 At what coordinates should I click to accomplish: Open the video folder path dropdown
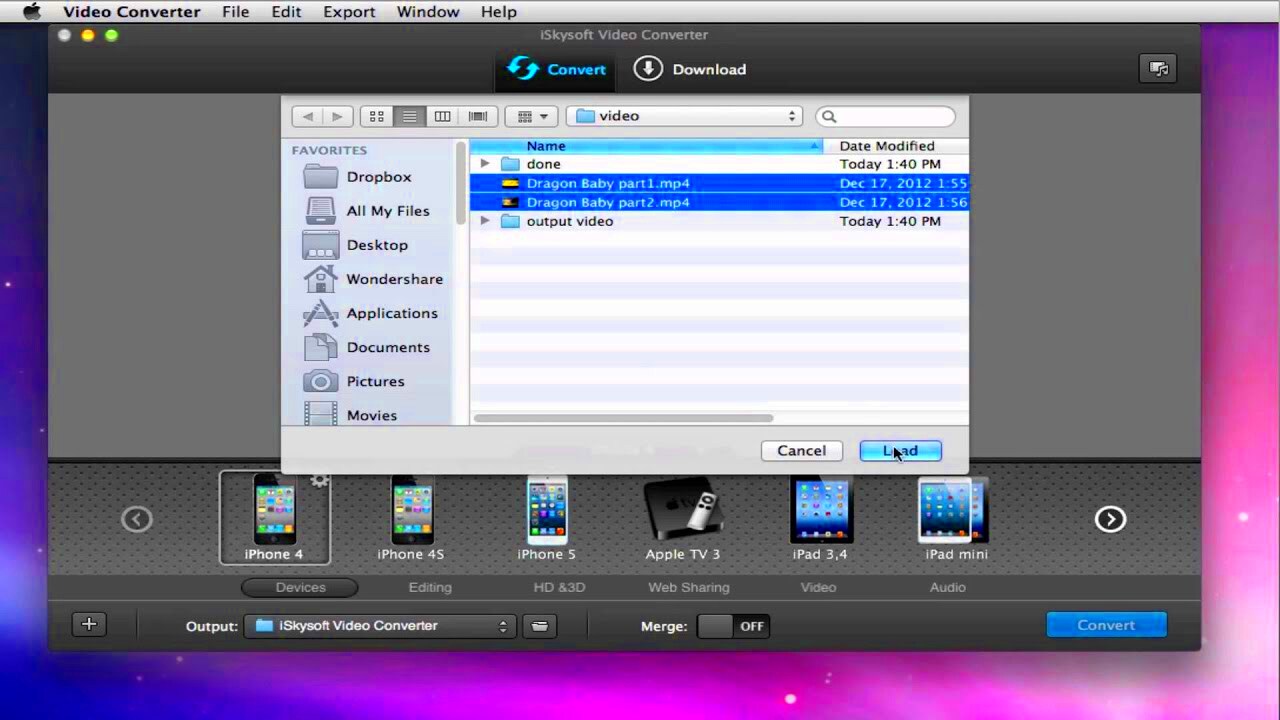click(x=685, y=116)
